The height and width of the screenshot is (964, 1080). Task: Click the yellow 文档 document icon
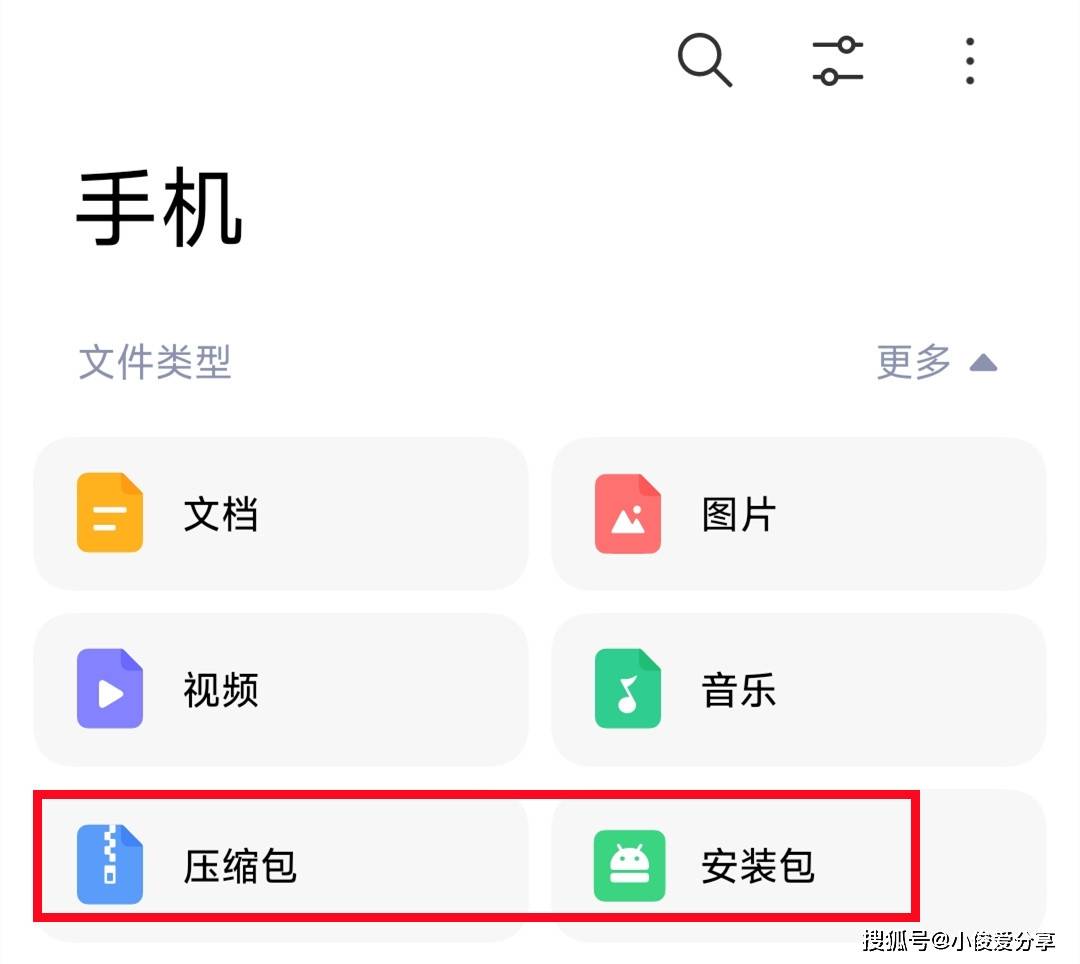[110, 512]
